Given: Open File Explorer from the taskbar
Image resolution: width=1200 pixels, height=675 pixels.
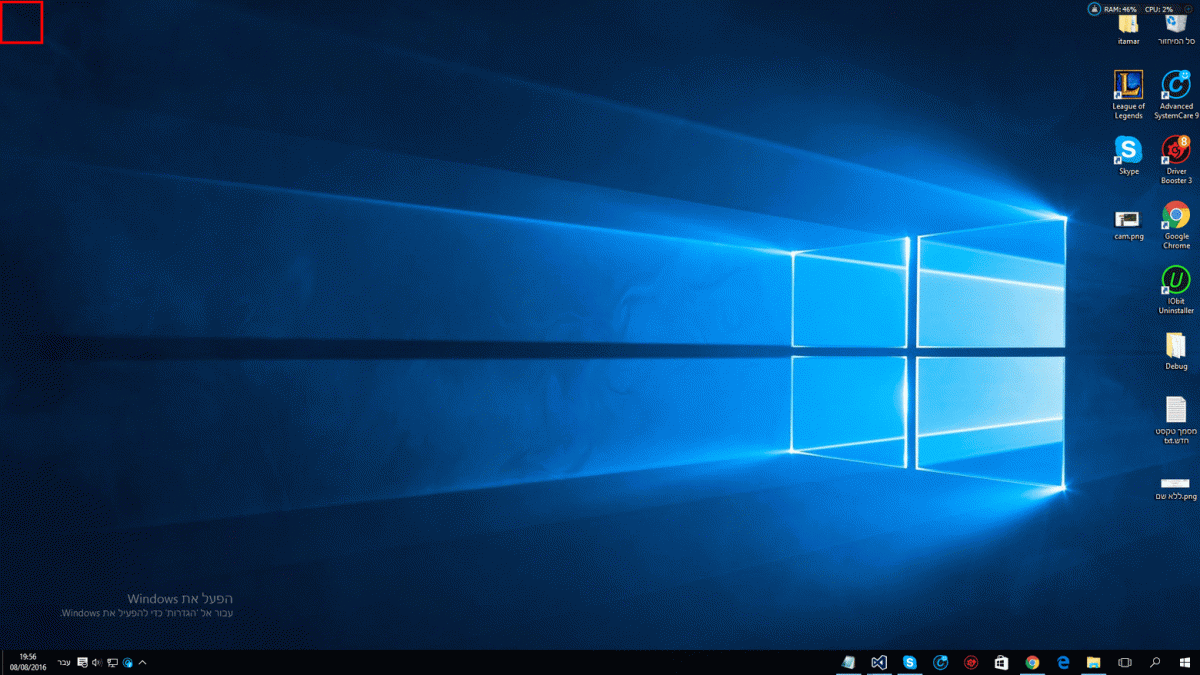Looking at the screenshot, I should point(1093,662).
